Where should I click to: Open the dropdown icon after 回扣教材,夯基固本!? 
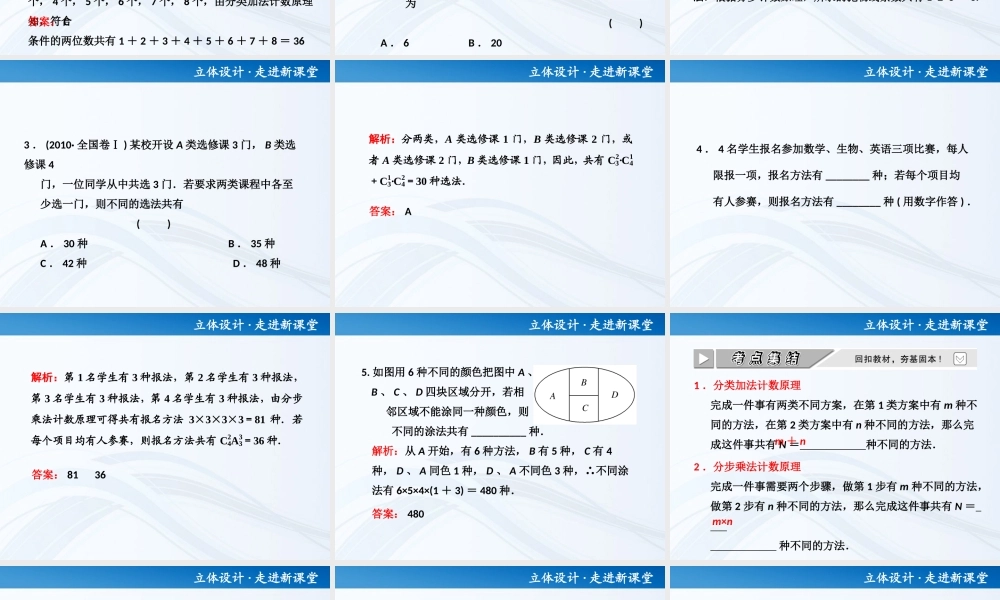point(960,359)
